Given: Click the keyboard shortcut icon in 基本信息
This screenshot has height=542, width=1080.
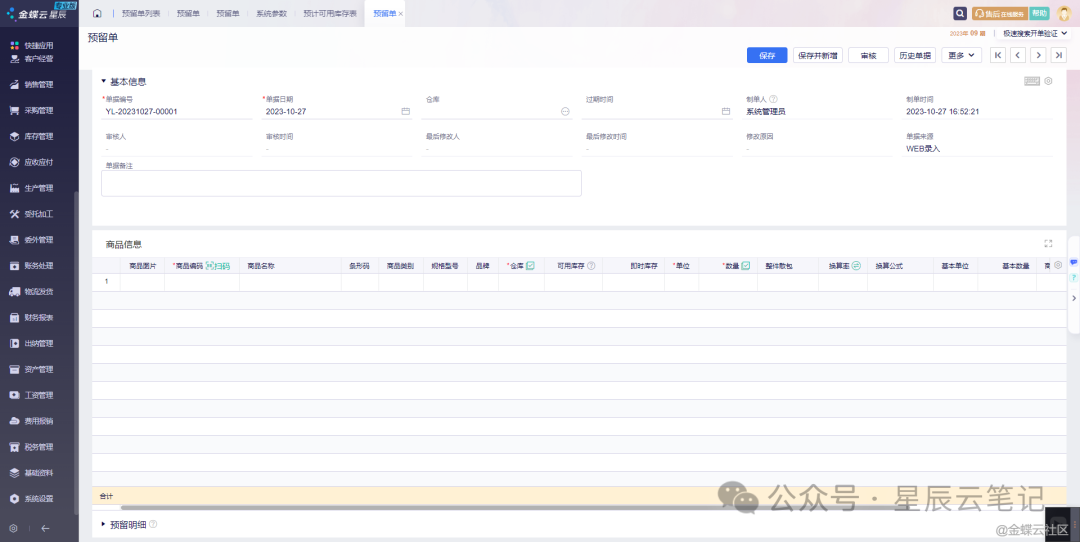Looking at the screenshot, I should [1032, 81].
